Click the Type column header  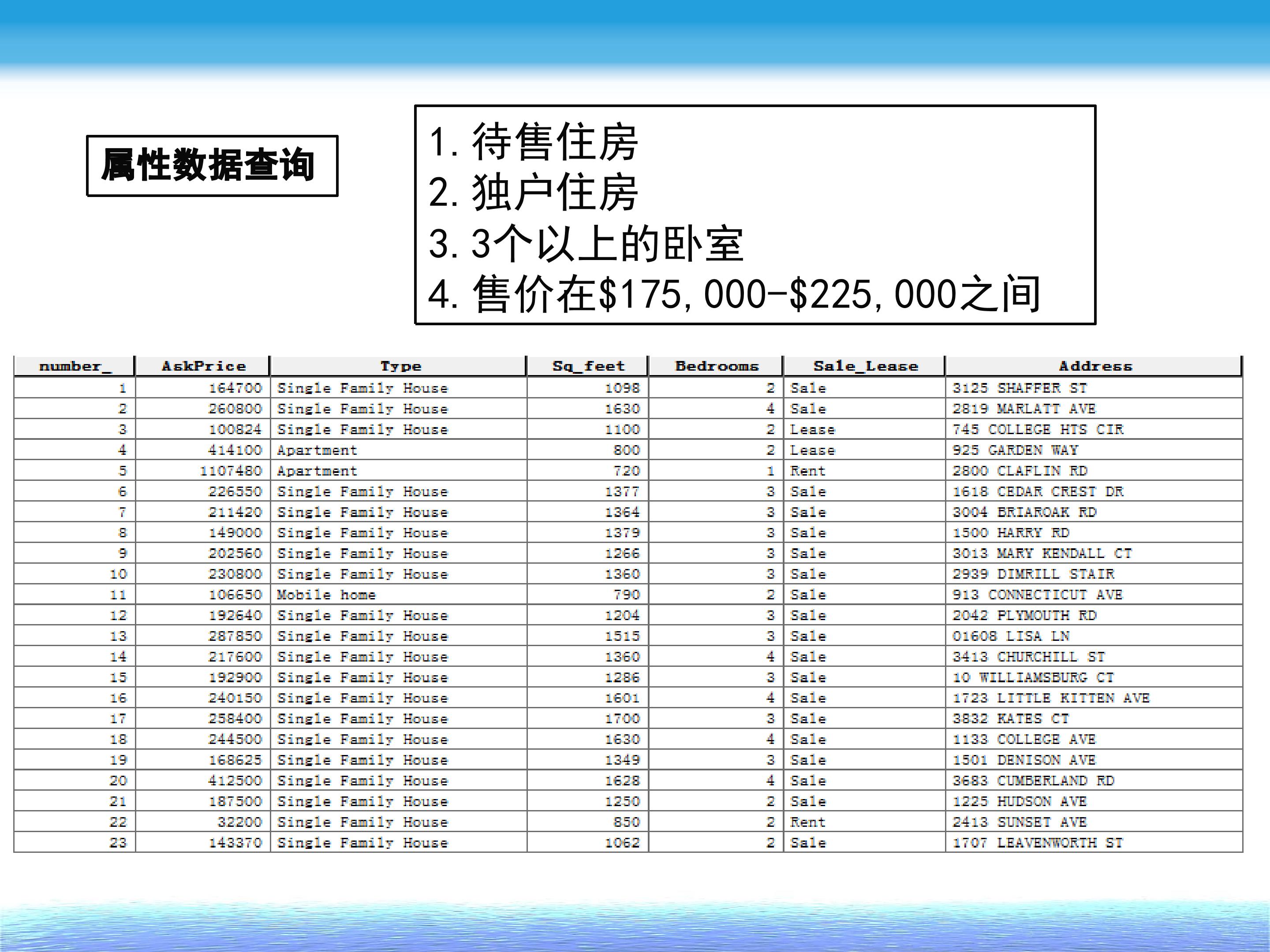(399, 366)
